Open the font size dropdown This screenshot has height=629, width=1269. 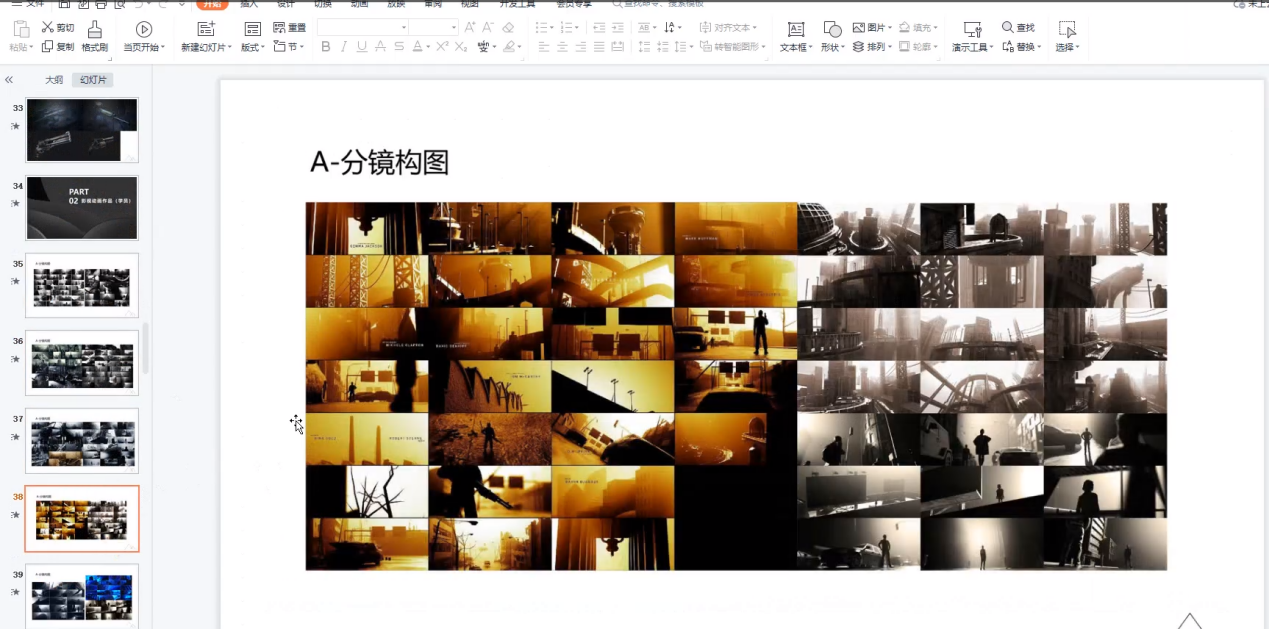click(x=453, y=28)
